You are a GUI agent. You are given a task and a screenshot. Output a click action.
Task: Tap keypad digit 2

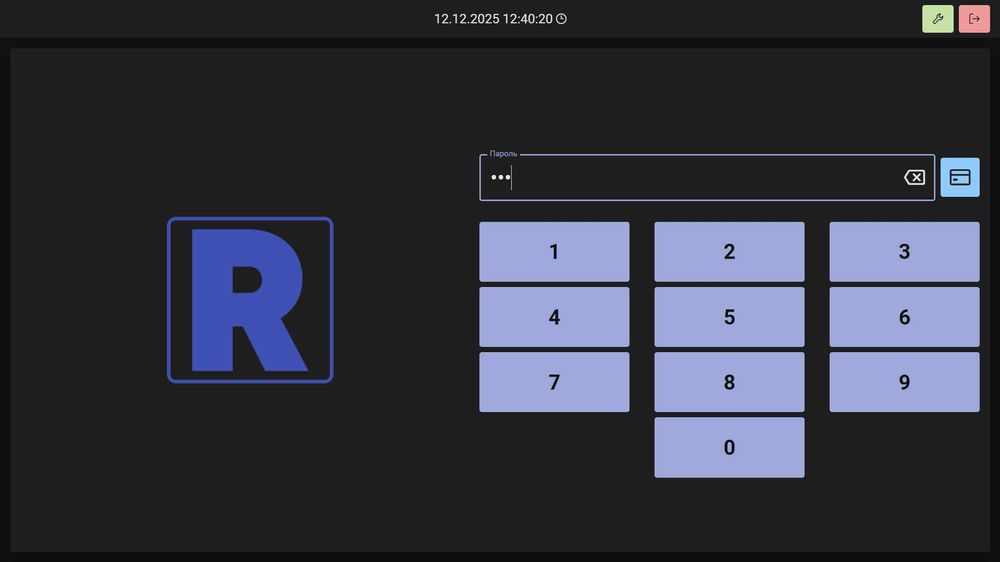coord(729,251)
